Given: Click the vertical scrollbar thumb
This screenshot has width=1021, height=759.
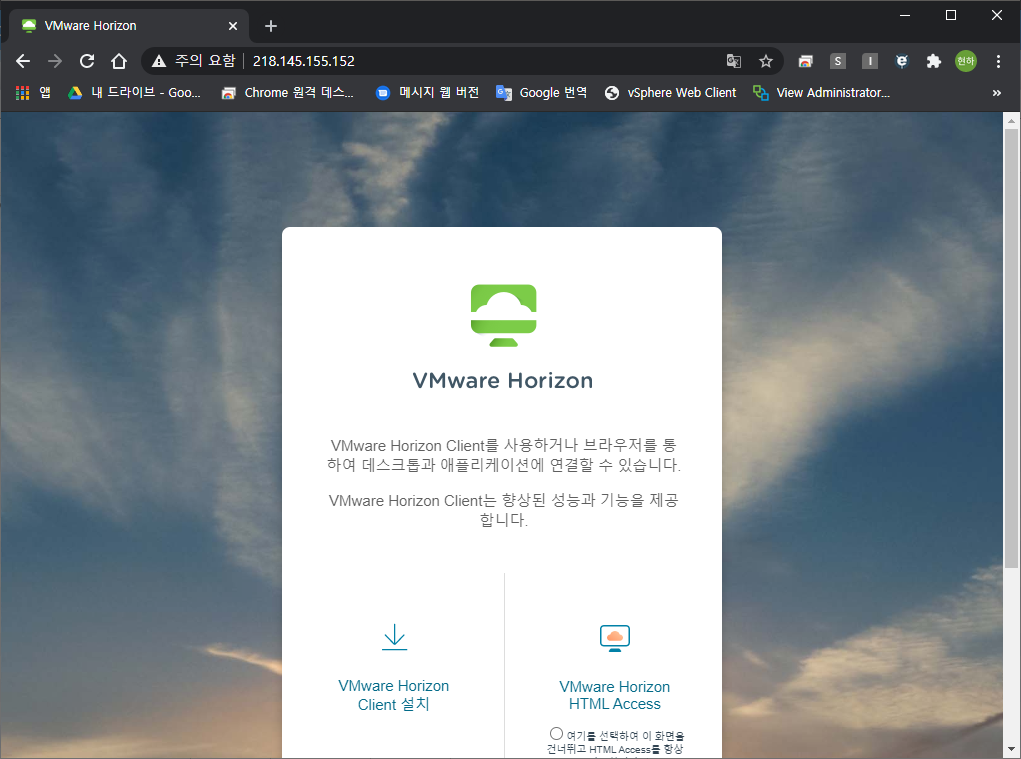Looking at the screenshot, I should (x=1011, y=348).
